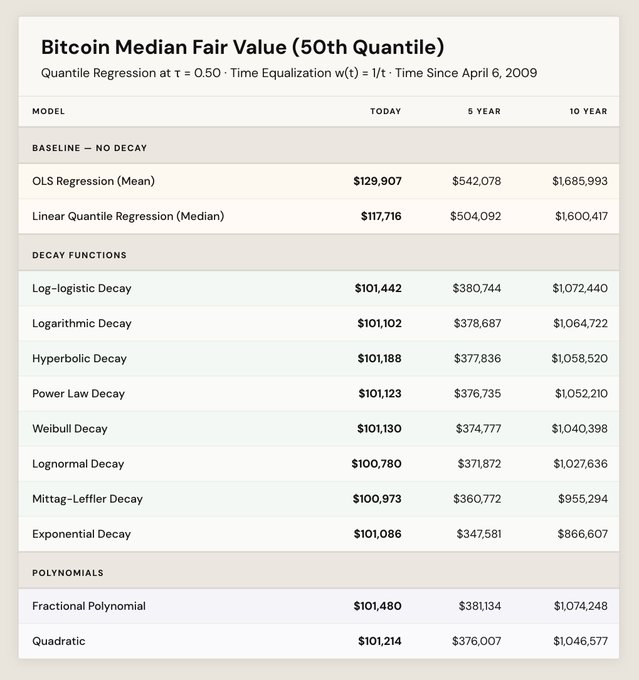Screen dimensions: 639x680
Task: Select the OLS Regression (Mean) row label
Action: (93, 181)
